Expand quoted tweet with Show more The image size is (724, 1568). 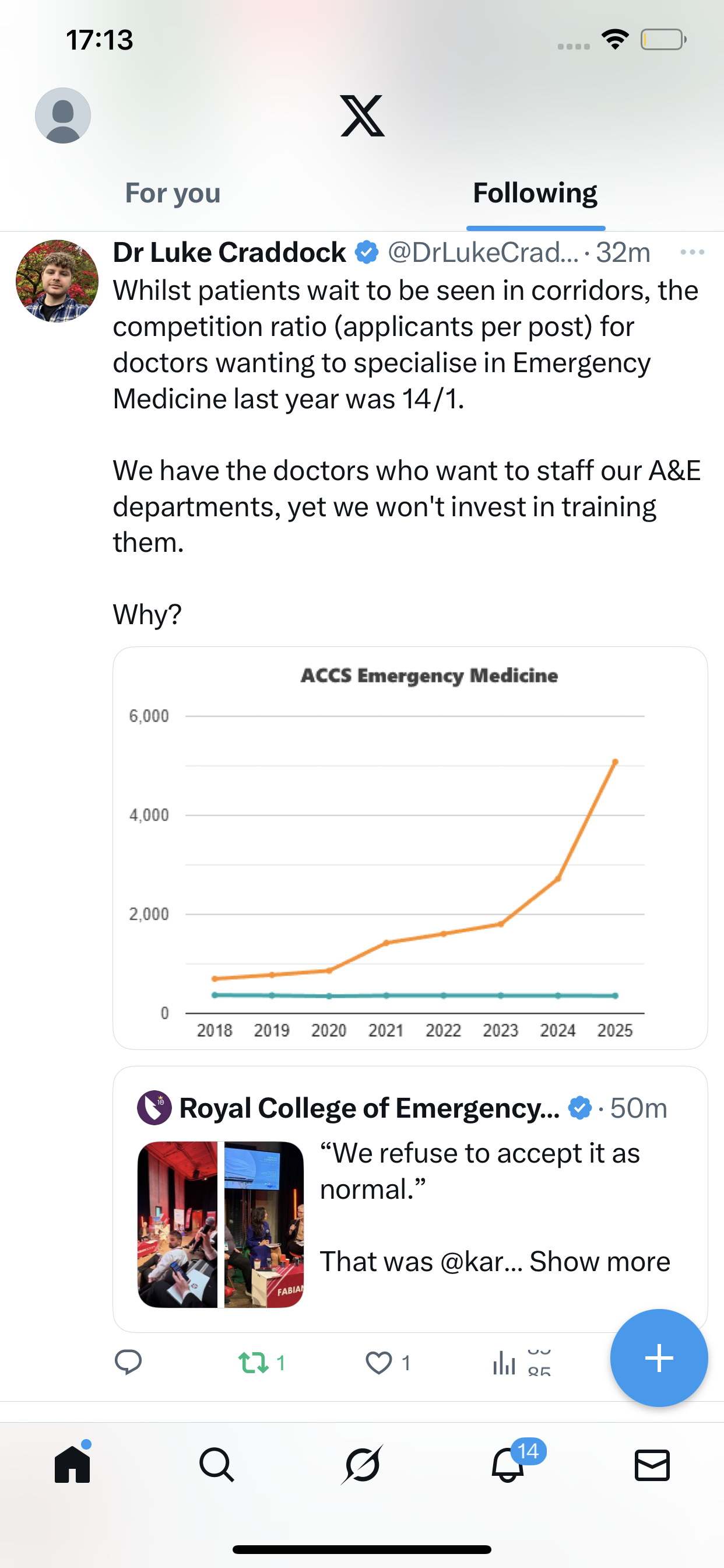click(599, 1262)
